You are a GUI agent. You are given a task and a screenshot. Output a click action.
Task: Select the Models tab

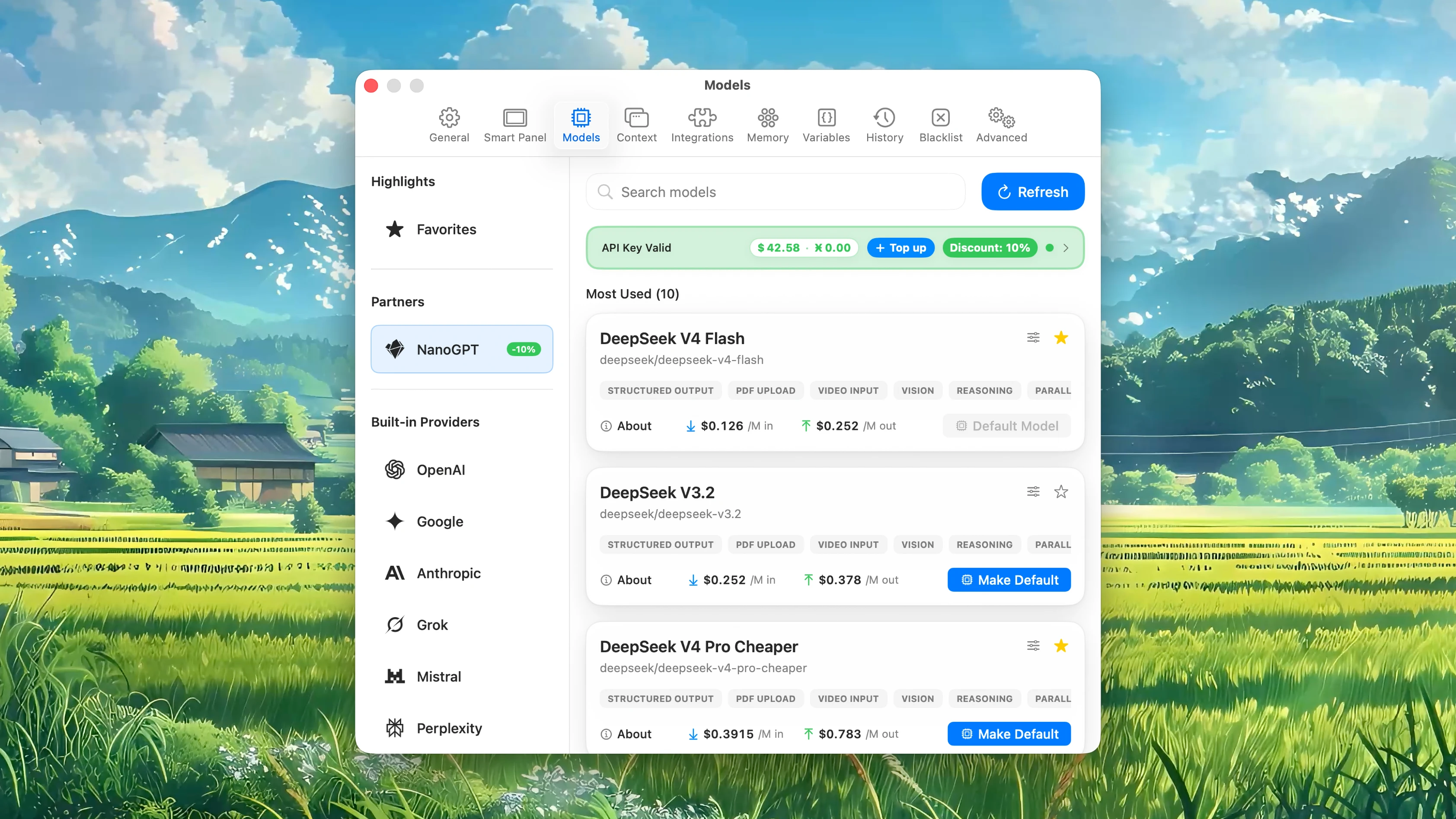pyautogui.click(x=581, y=125)
